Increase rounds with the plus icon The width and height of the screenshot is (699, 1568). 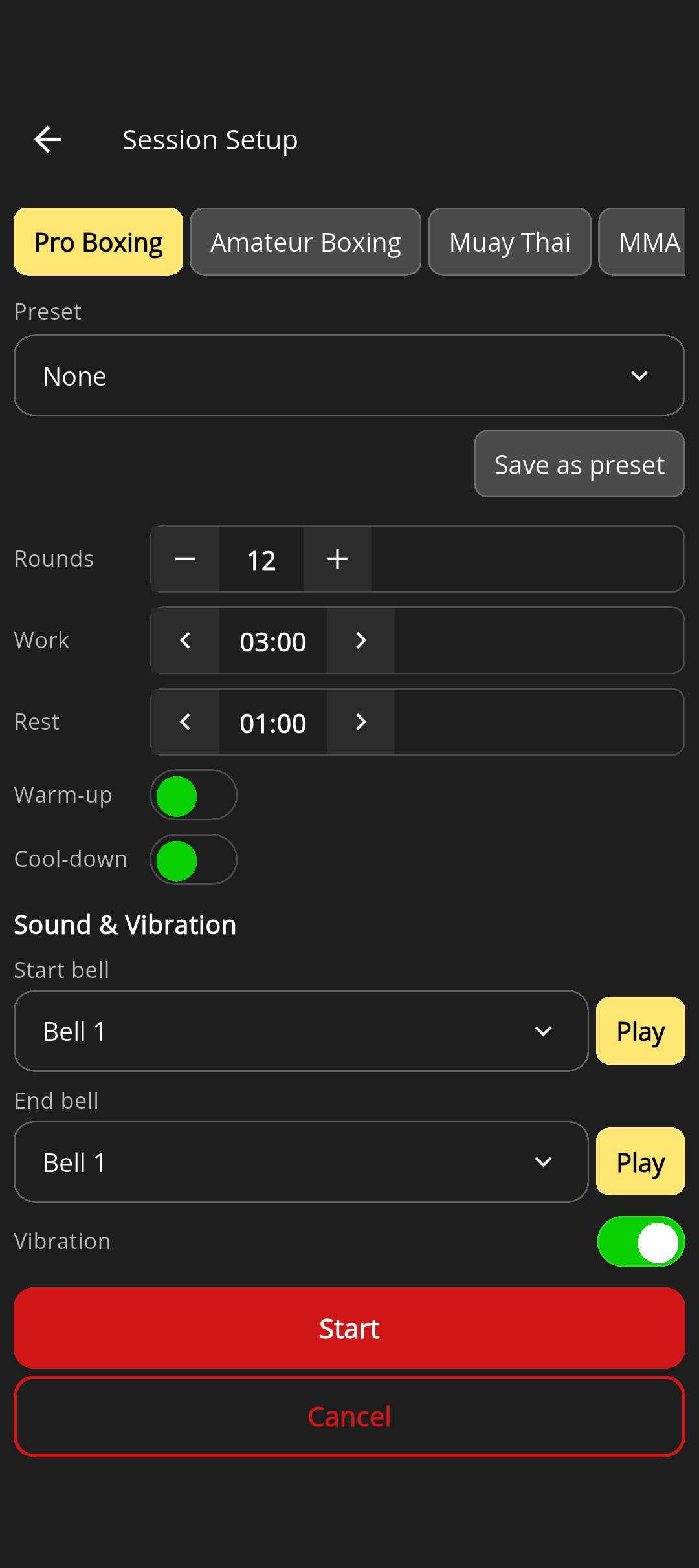pos(337,559)
